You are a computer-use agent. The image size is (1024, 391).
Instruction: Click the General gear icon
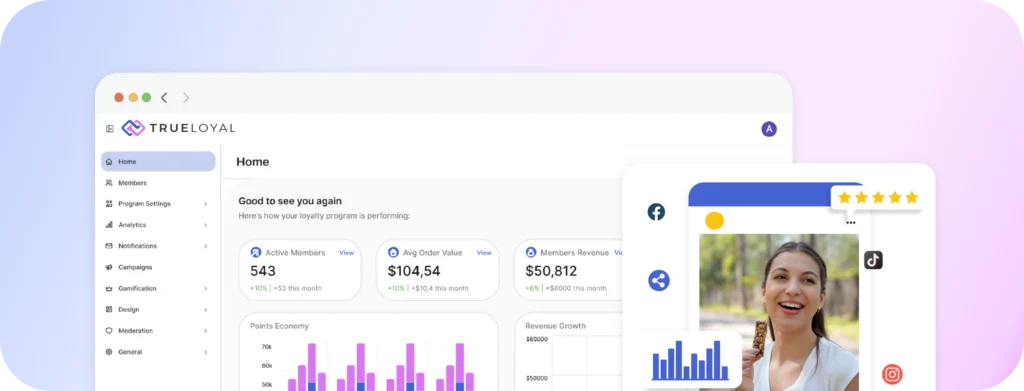[x=109, y=352]
